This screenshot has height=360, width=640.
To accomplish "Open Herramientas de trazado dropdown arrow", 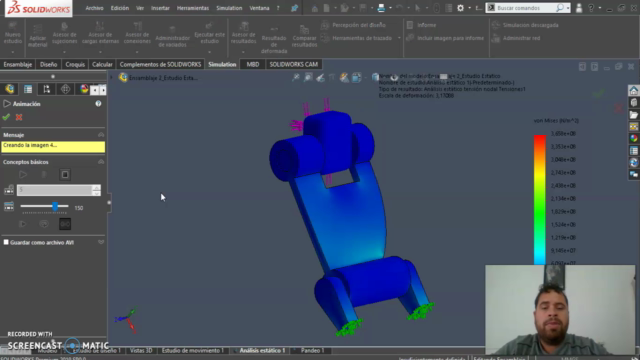I will click(x=399, y=38).
